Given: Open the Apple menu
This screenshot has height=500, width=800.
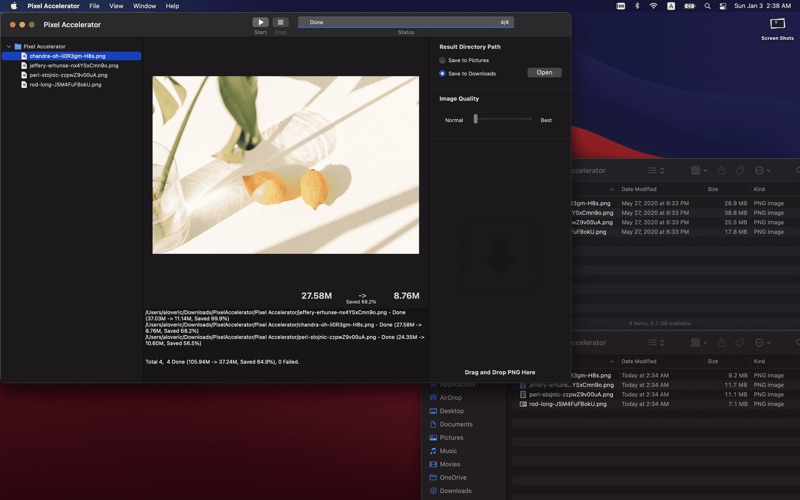Looking at the screenshot, I should (x=13, y=6).
